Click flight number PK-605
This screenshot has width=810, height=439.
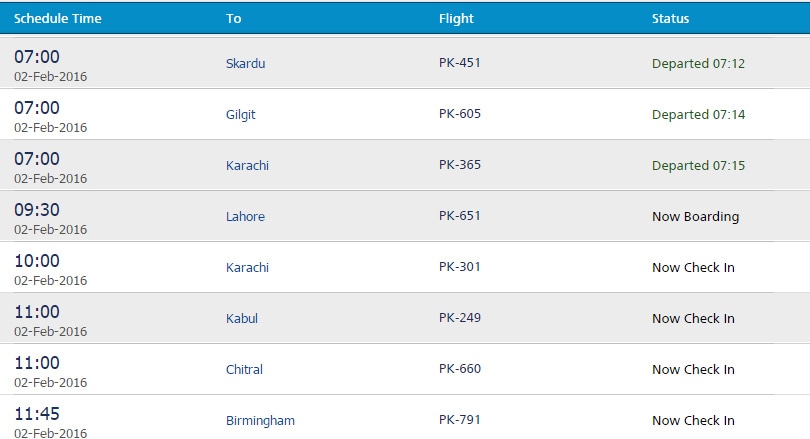click(459, 114)
